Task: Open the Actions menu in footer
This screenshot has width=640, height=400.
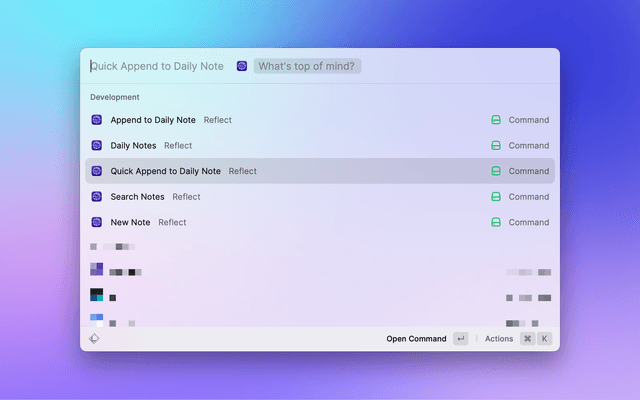Action: tap(499, 339)
